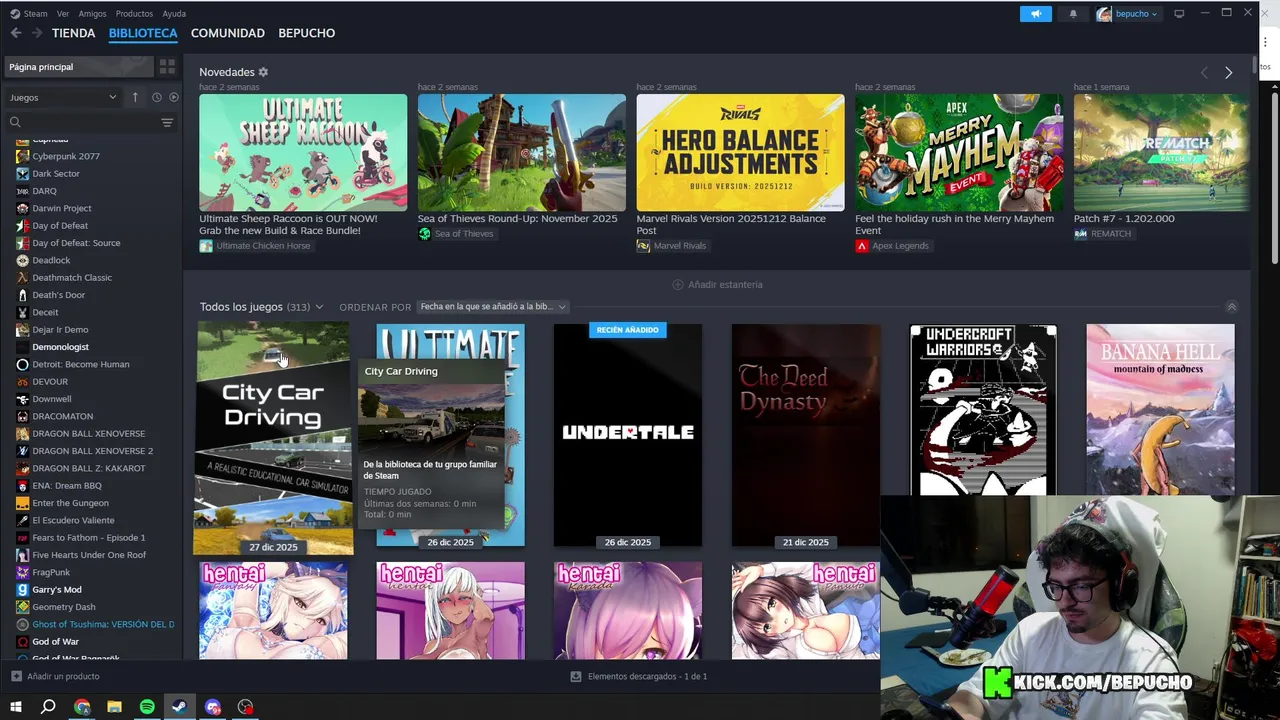Open Ultimate Chicken Horse news source link
Viewport: 1280px width, 720px height.
(255, 246)
